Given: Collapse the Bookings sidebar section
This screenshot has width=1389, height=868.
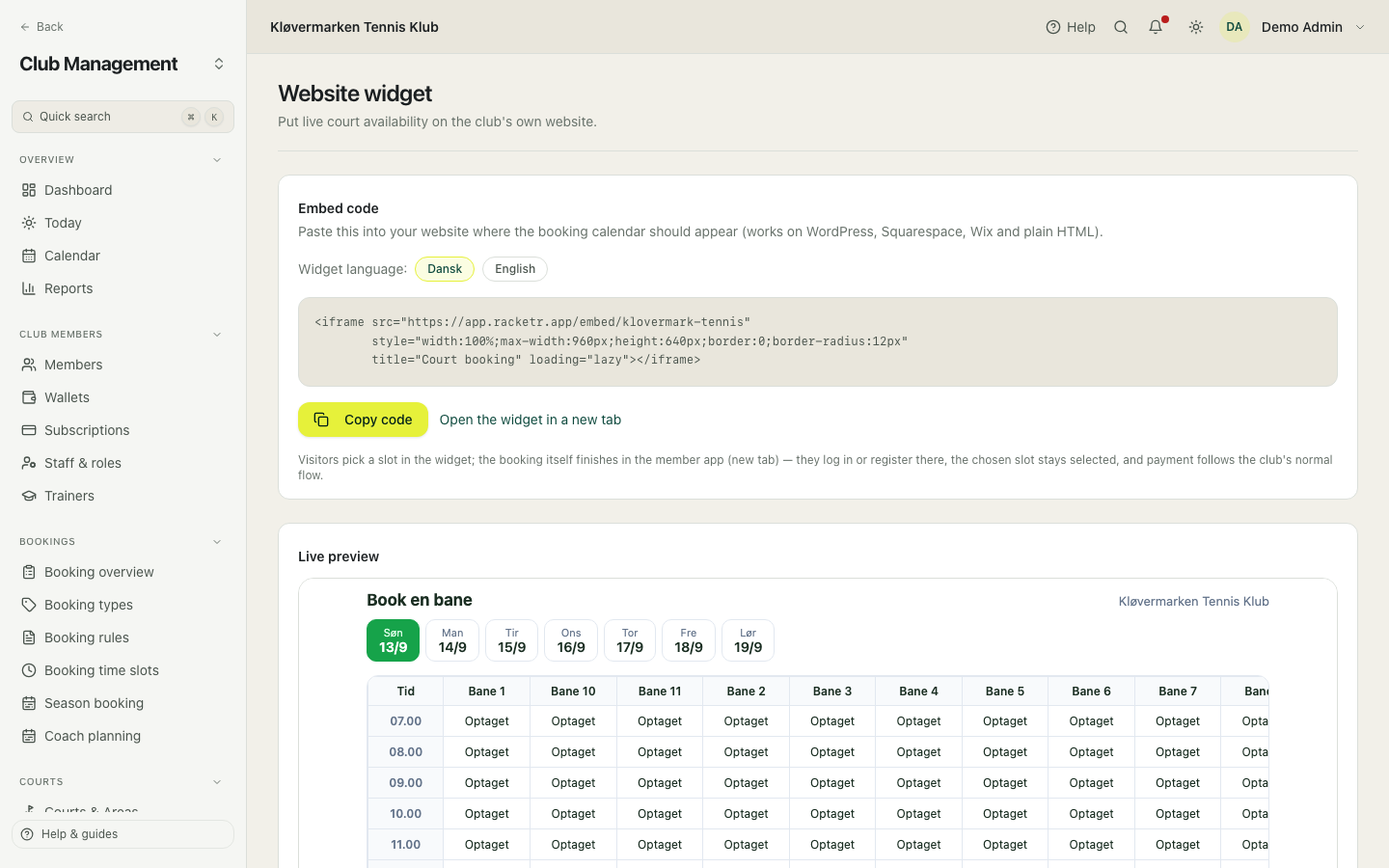Looking at the screenshot, I should tap(217, 542).
